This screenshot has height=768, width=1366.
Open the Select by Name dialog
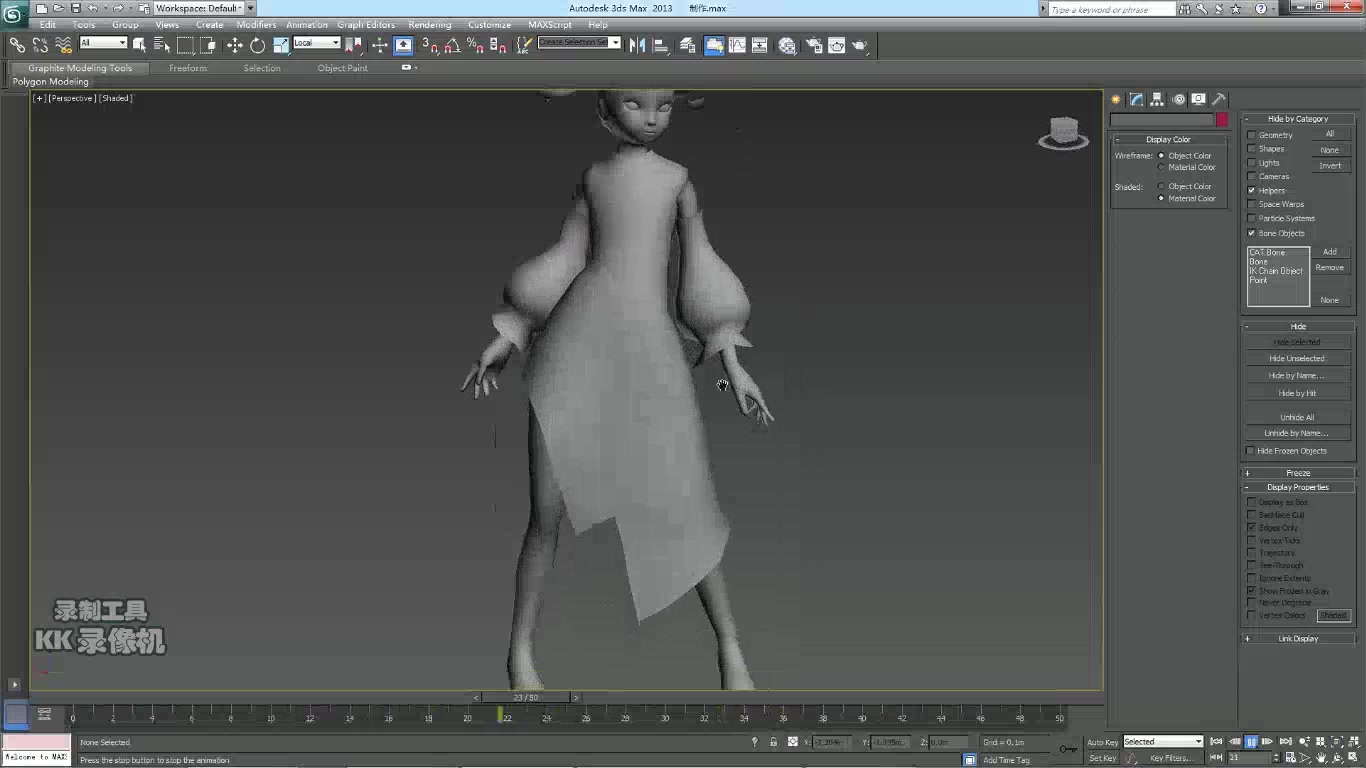[162, 45]
